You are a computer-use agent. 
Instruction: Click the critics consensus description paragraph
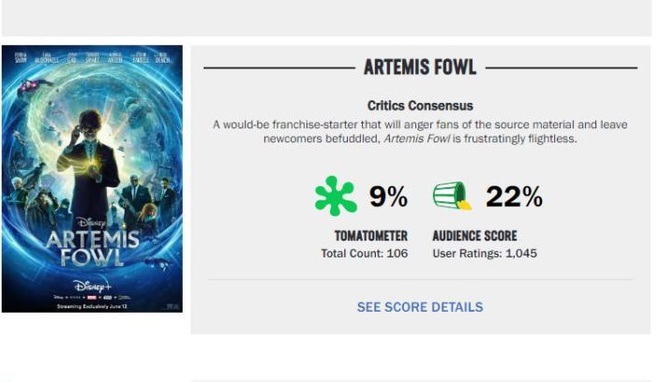point(420,132)
